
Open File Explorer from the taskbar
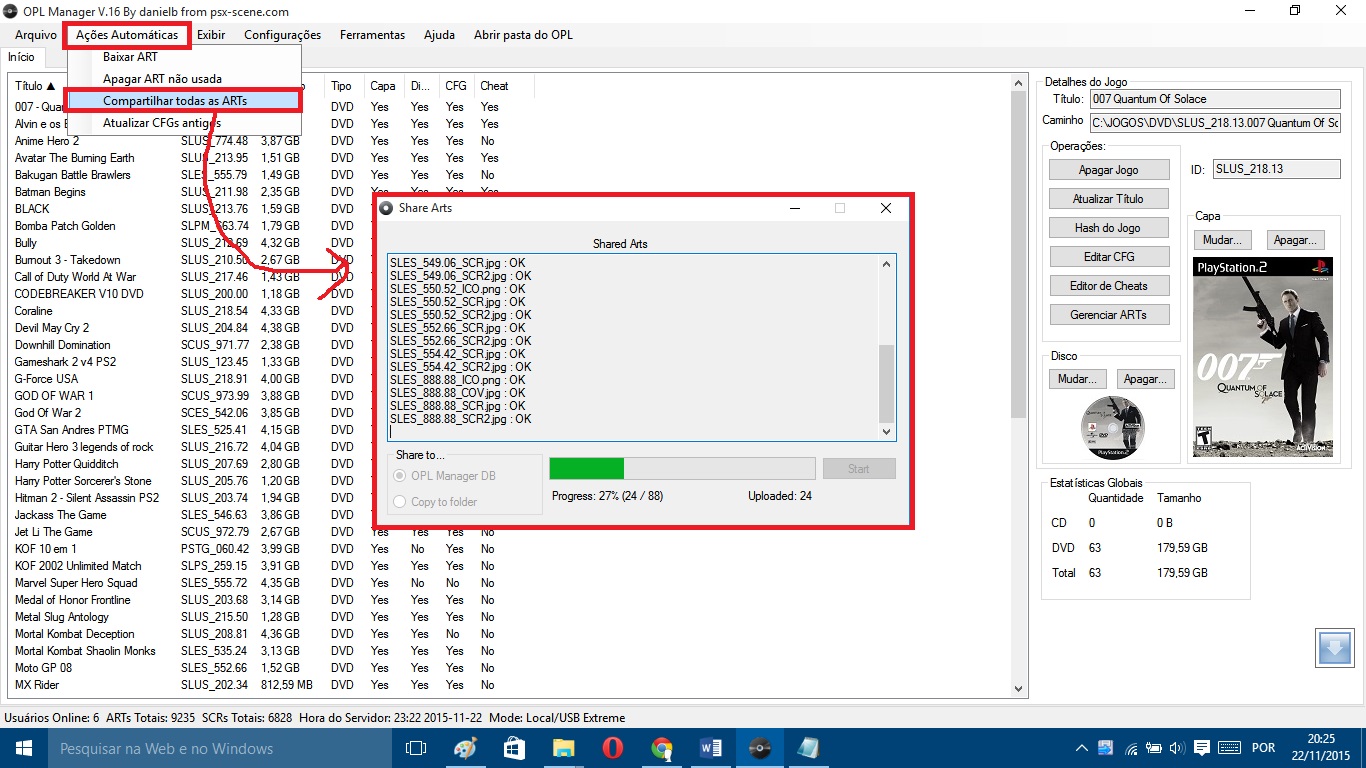coord(563,748)
